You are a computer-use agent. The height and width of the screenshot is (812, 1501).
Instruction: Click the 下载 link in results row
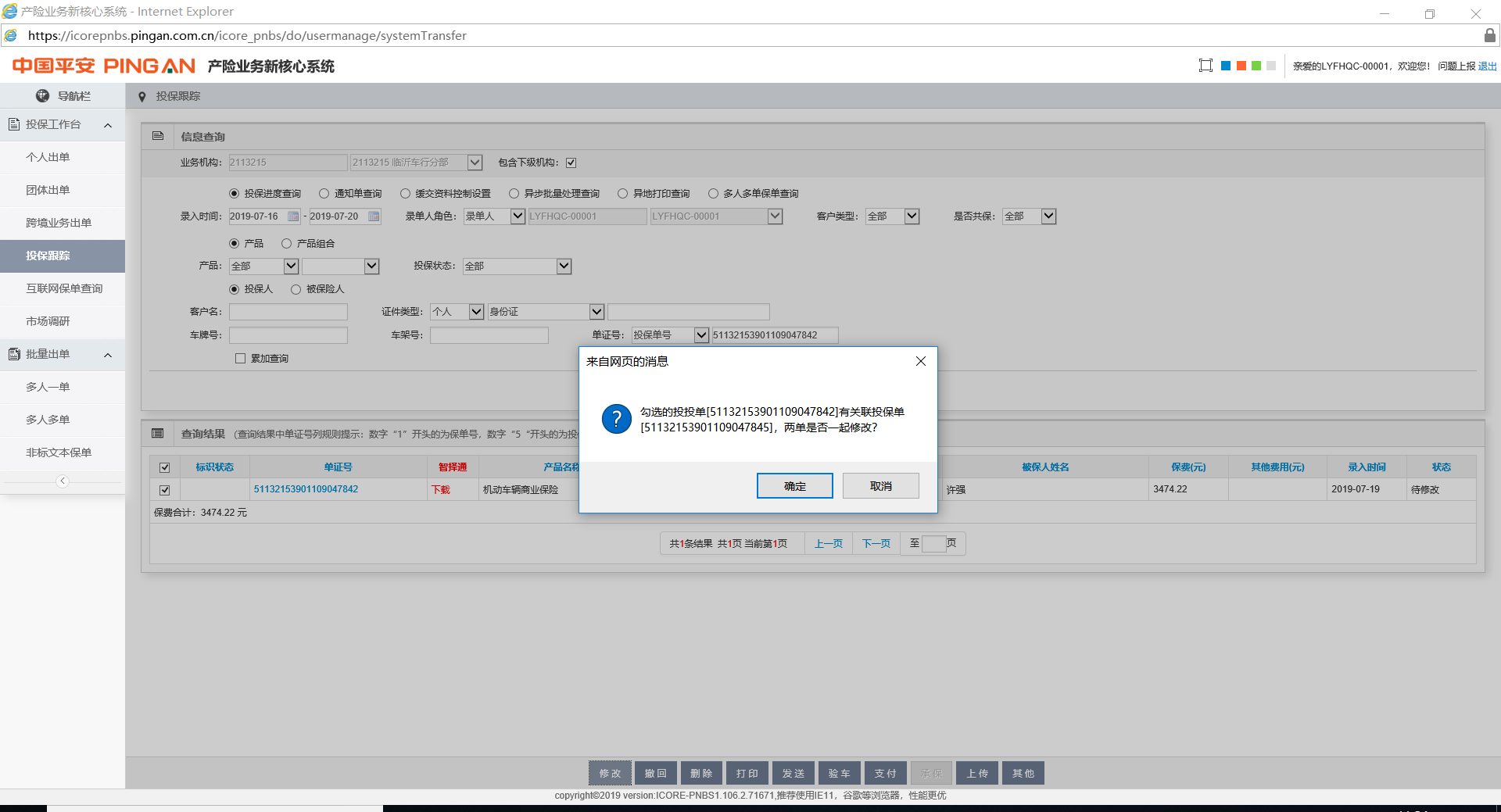(x=441, y=490)
